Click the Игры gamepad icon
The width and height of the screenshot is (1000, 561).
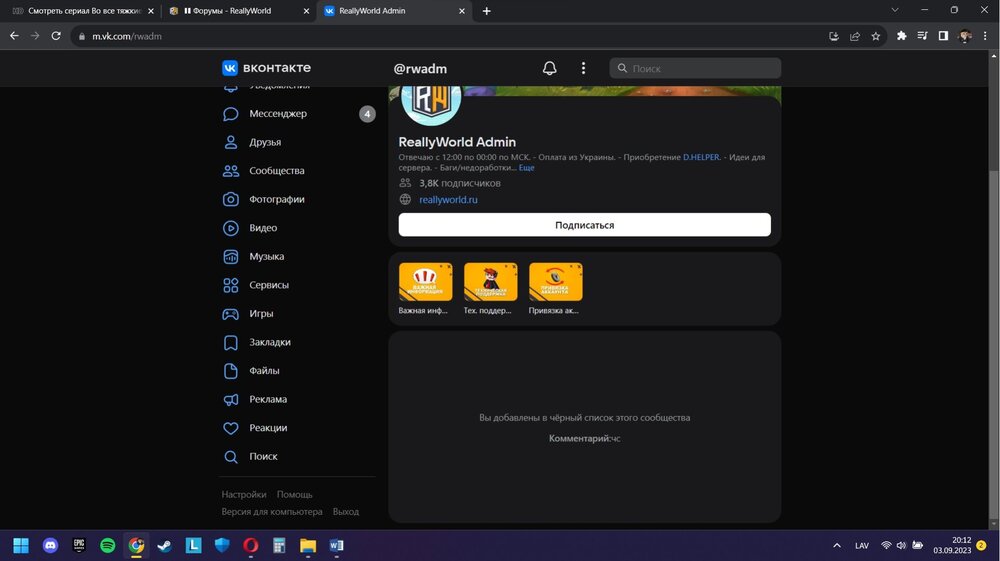[230, 314]
